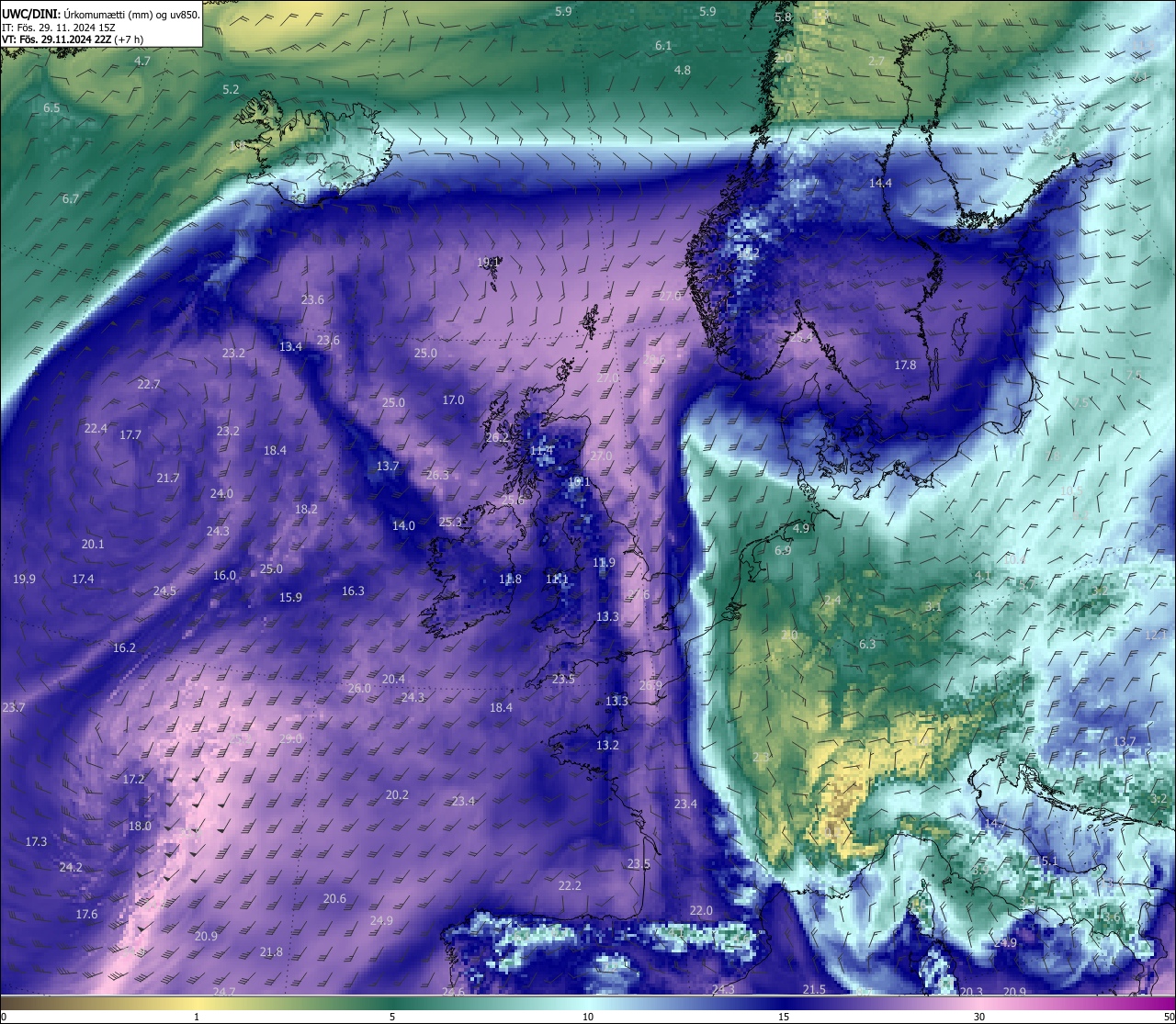
Task: Click the 18.2 value on the map
Action: pos(306,510)
